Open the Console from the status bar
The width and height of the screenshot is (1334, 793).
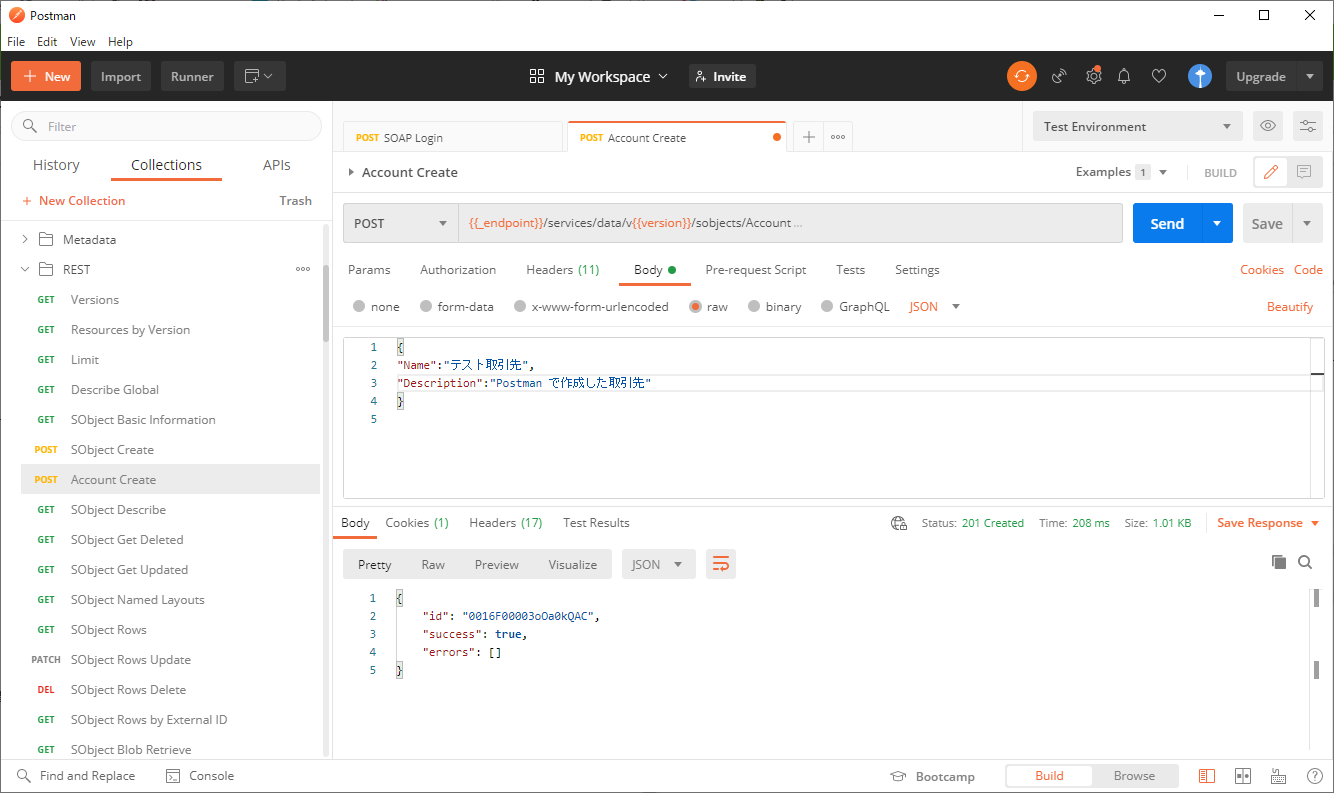coord(200,776)
